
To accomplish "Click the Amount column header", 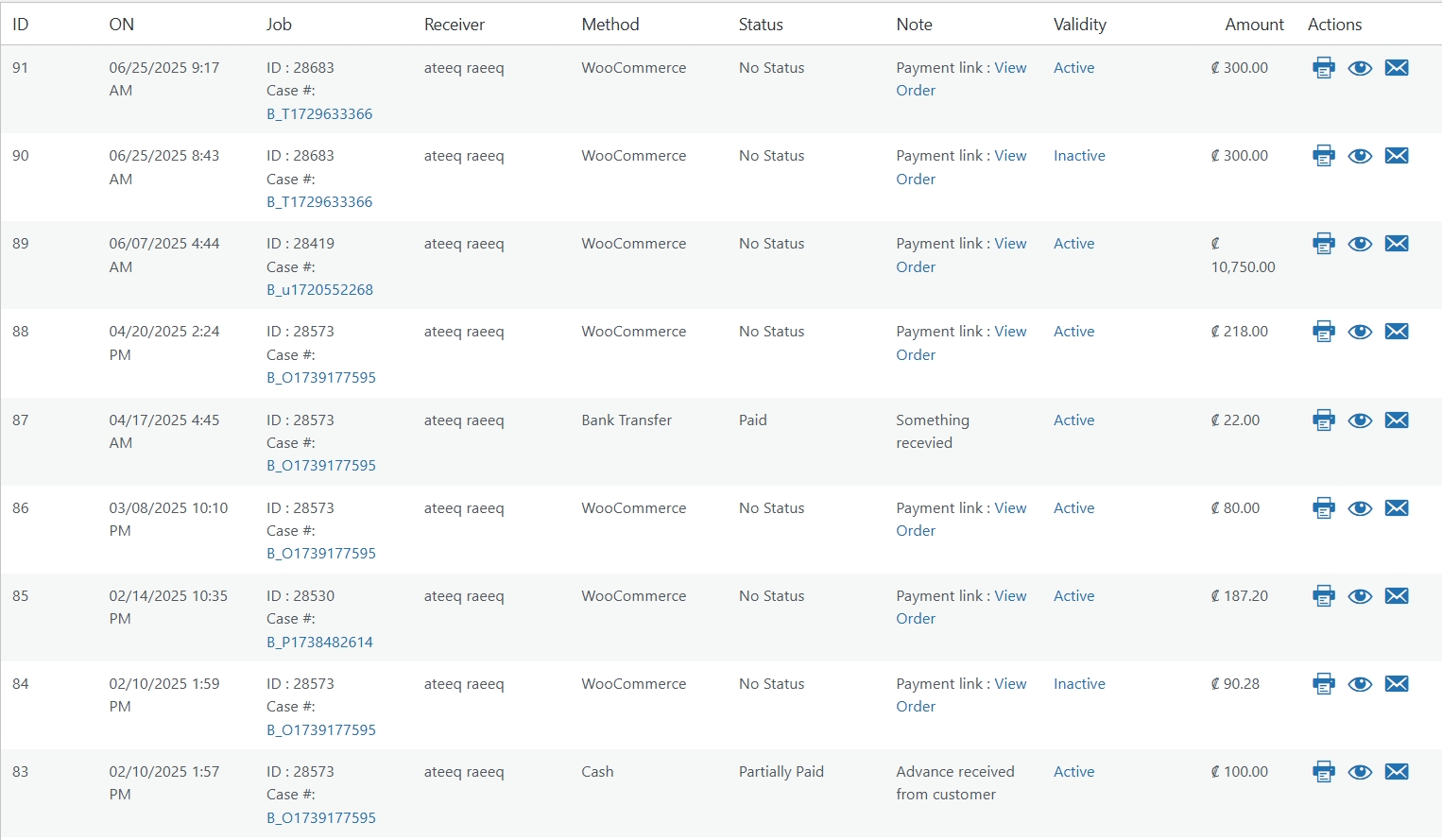I will click(x=1254, y=25).
